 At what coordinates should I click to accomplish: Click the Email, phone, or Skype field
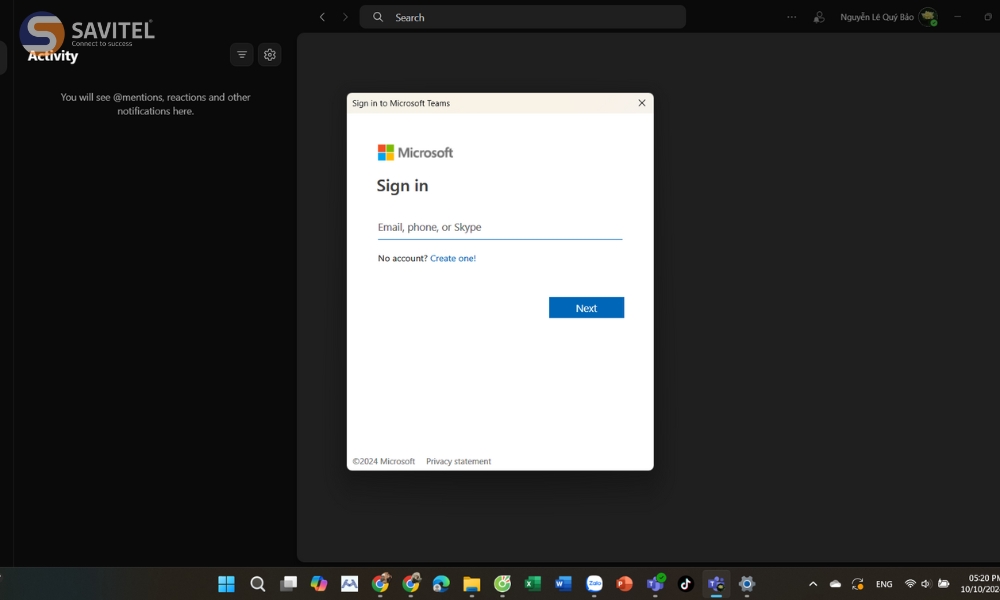click(499, 227)
